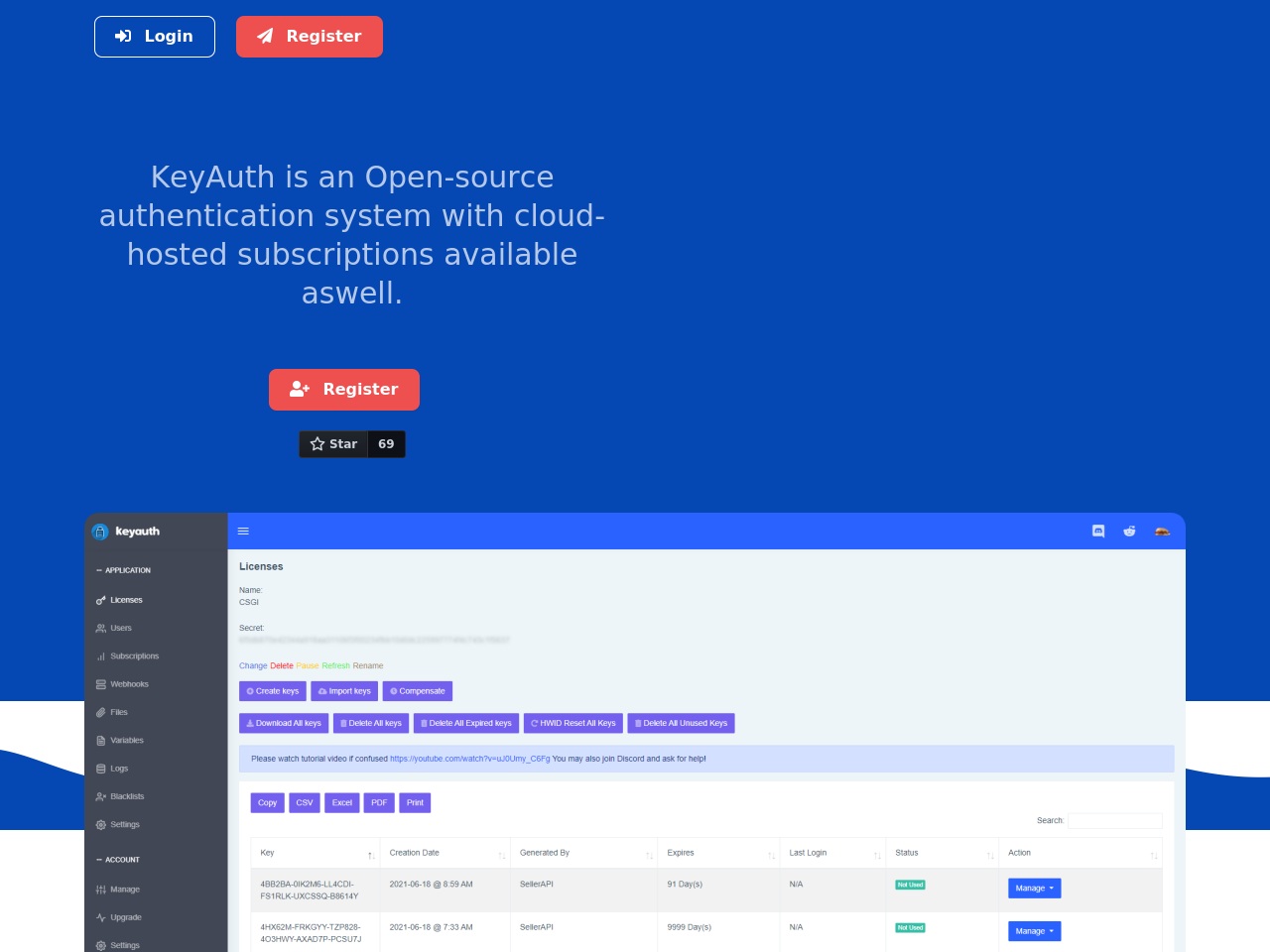Click the Register button beside Login
The width and height of the screenshot is (1270, 952).
click(310, 37)
